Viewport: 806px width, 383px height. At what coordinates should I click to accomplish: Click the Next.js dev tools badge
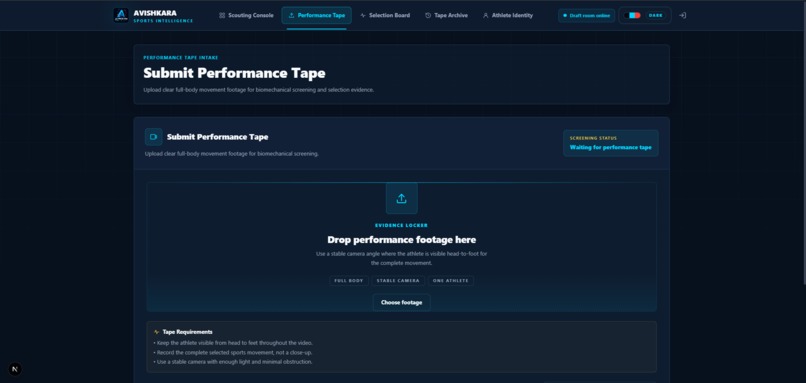coord(15,369)
